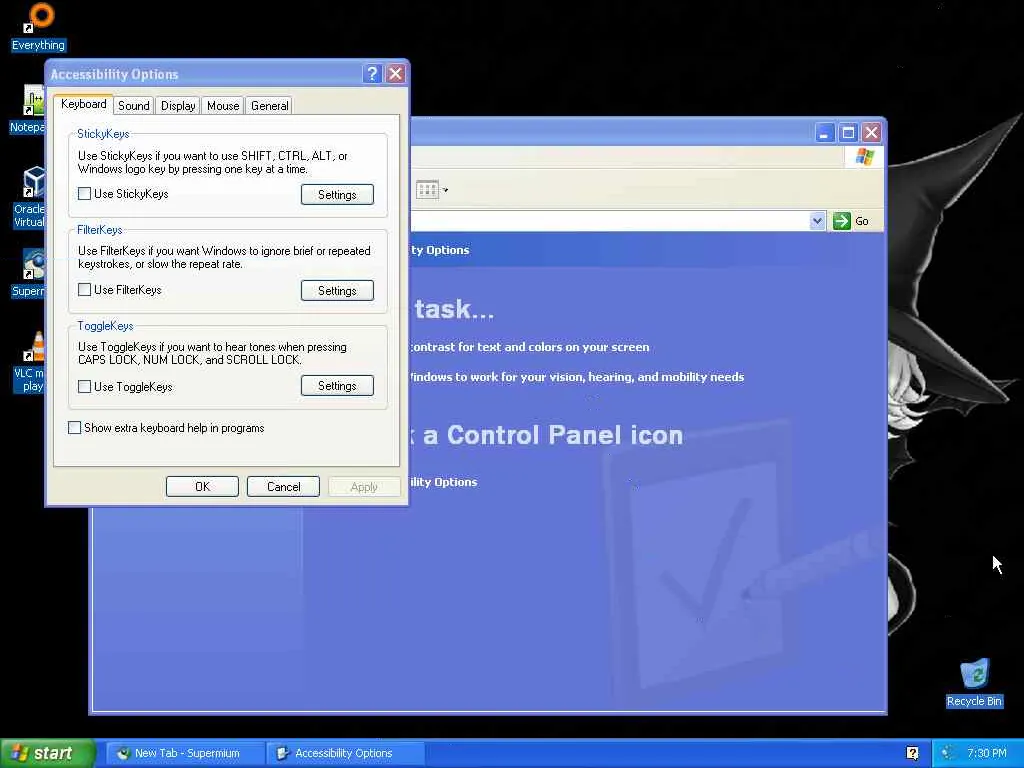Click the Accessibility Options Control Panel icon link
Screen dimensions: 1024x768
[443, 482]
